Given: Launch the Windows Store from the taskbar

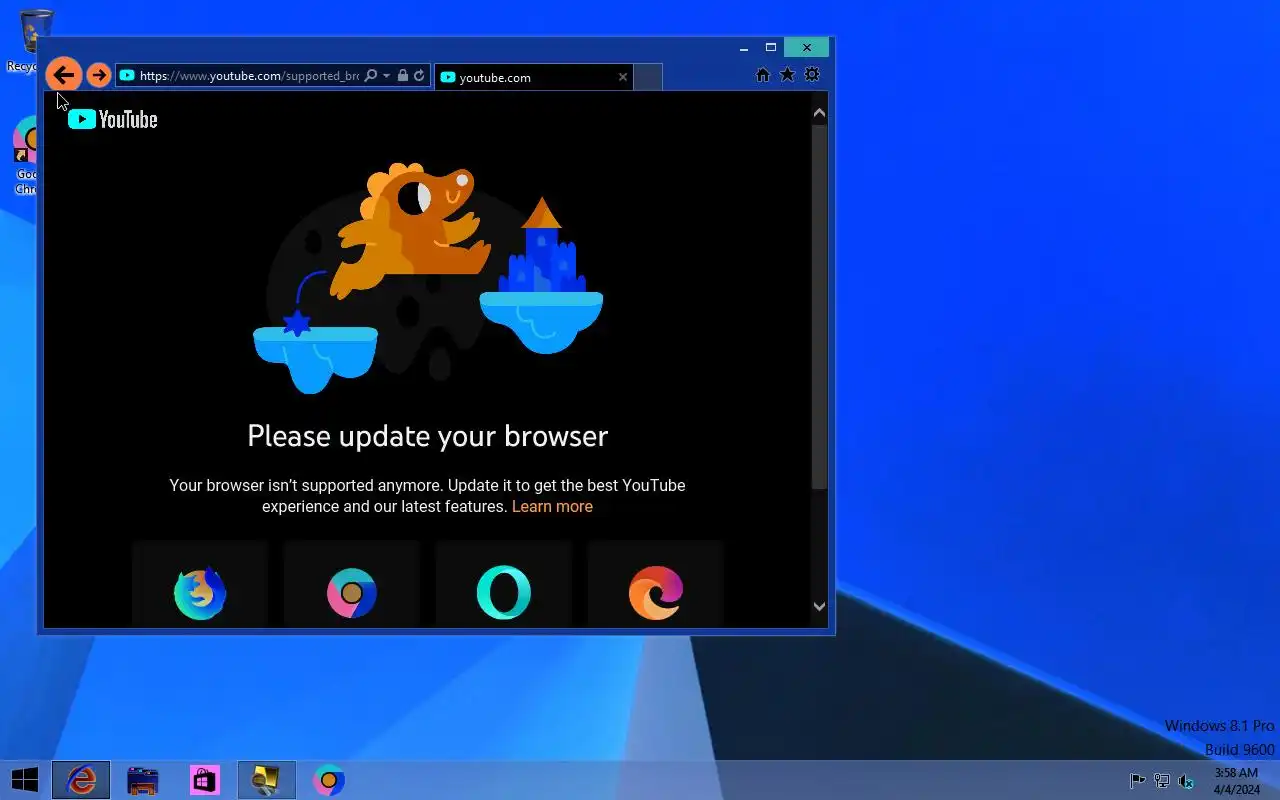Looking at the screenshot, I should click(205, 780).
